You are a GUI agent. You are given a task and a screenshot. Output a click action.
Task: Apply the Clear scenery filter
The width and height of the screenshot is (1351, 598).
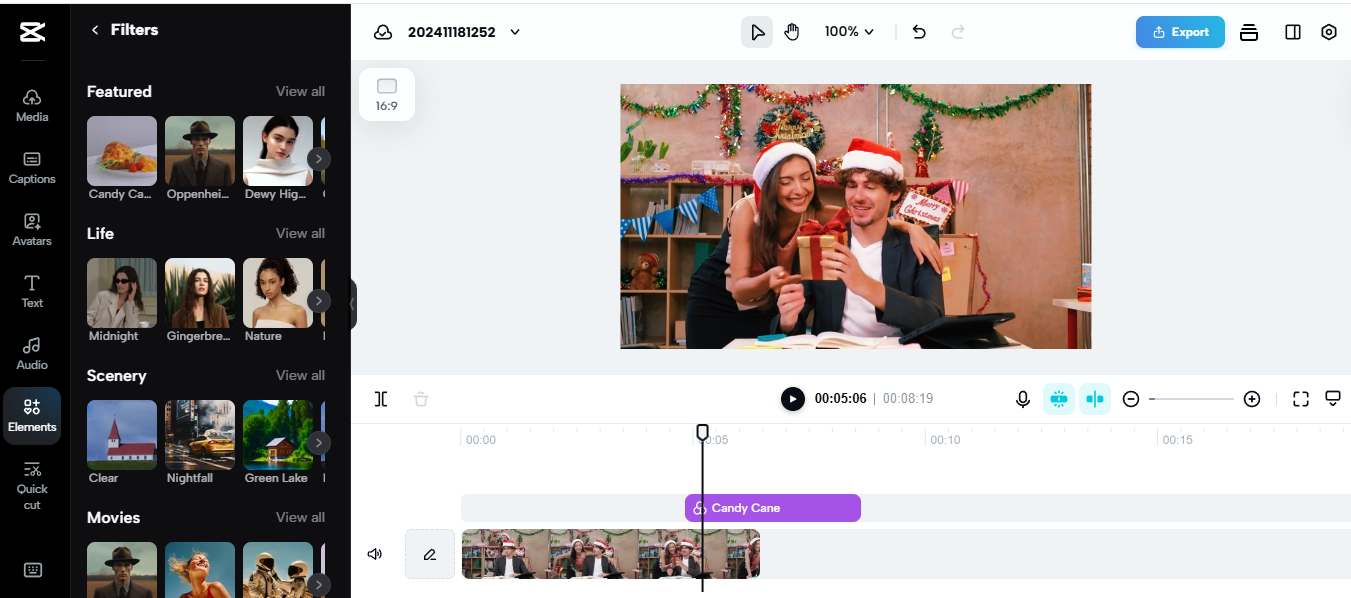coord(122,435)
